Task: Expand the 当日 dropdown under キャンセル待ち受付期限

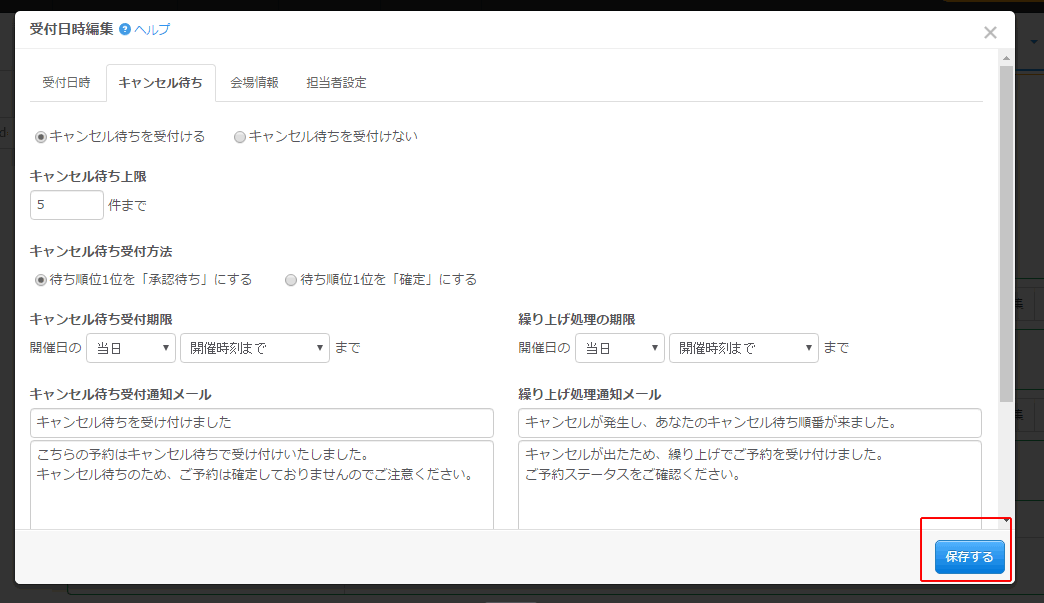Action: point(130,348)
